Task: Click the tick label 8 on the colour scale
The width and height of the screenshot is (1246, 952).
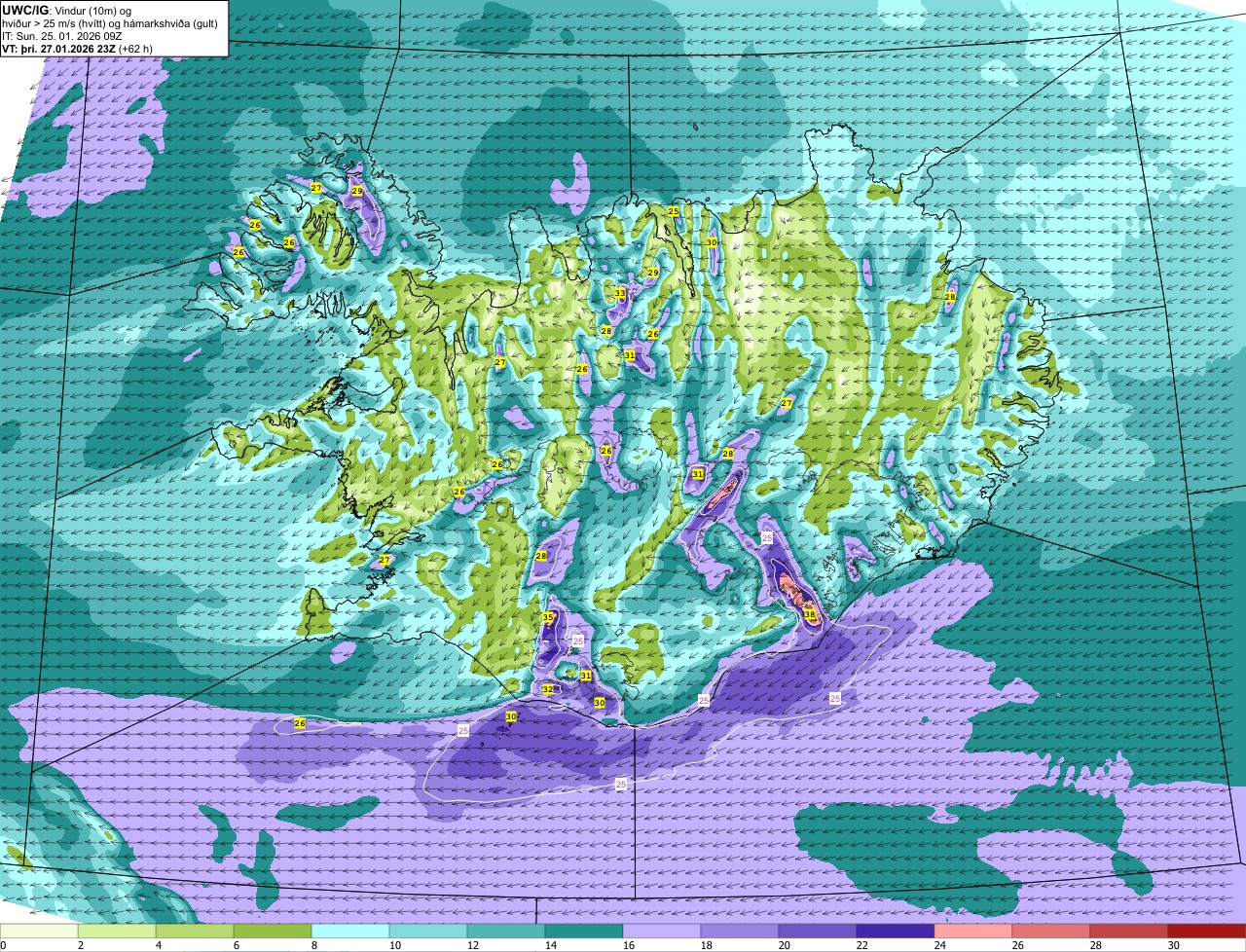Action: [313, 945]
